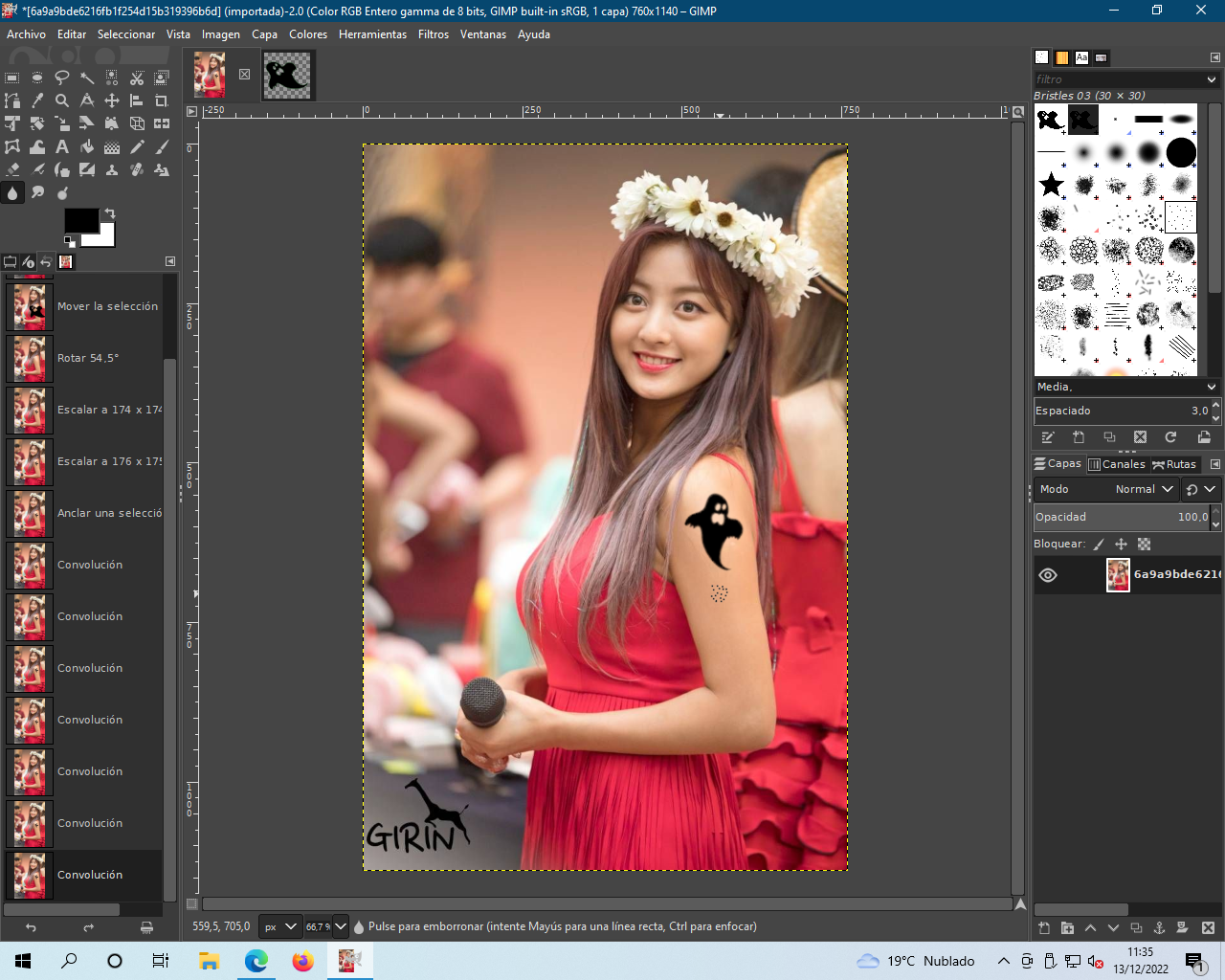Select the Zoom magnifier tool
The height and width of the screenshot is (980, 1225).
(x=62, y=100)
